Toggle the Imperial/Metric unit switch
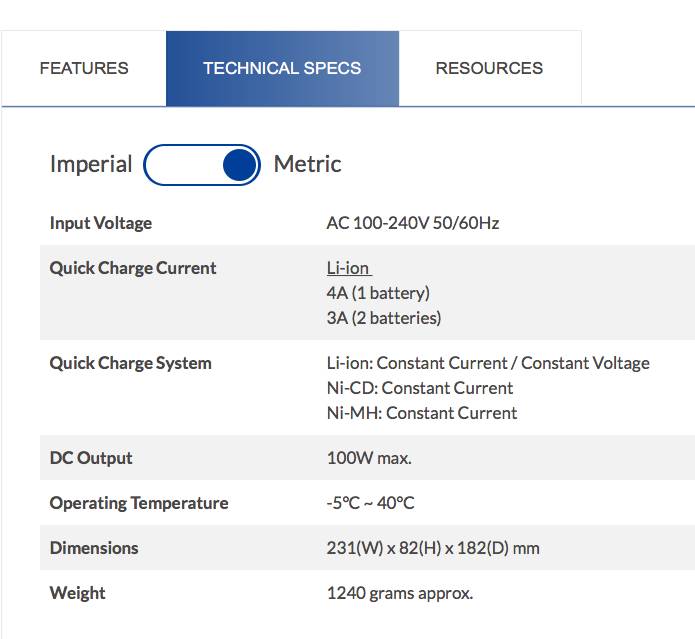This screenshot has height=639, width=695. tap(202, 165)
